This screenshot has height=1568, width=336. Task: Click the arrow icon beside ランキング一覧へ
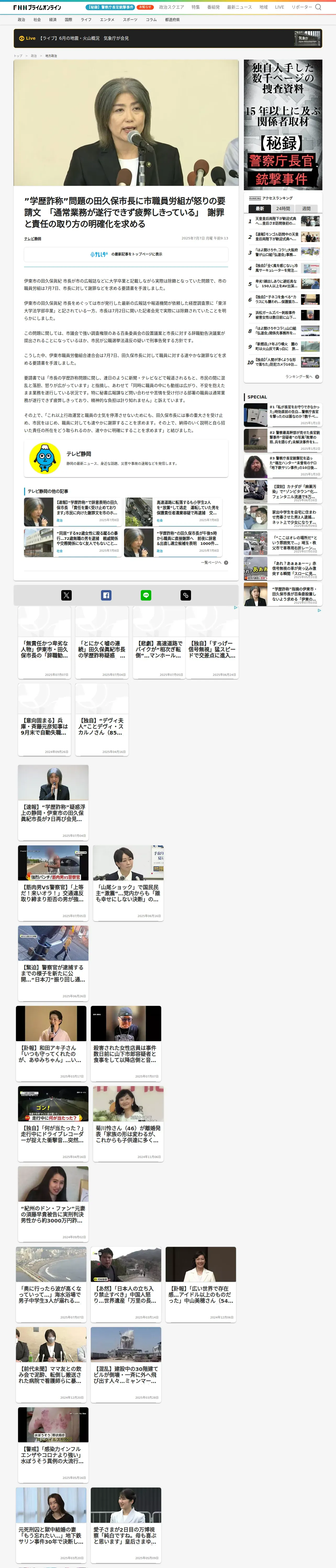point(317,377)
